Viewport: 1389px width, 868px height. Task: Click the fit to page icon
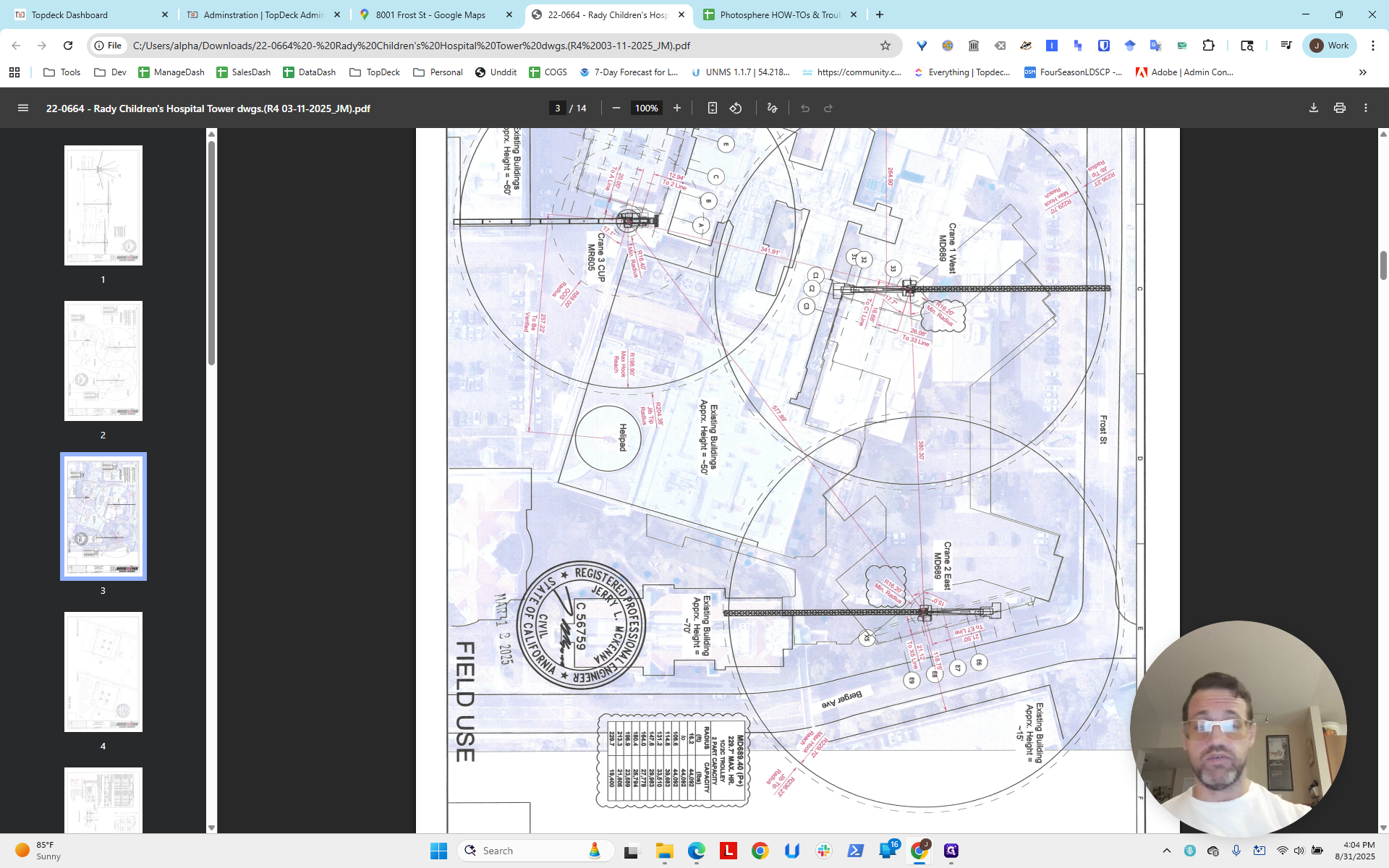point(713,108)
